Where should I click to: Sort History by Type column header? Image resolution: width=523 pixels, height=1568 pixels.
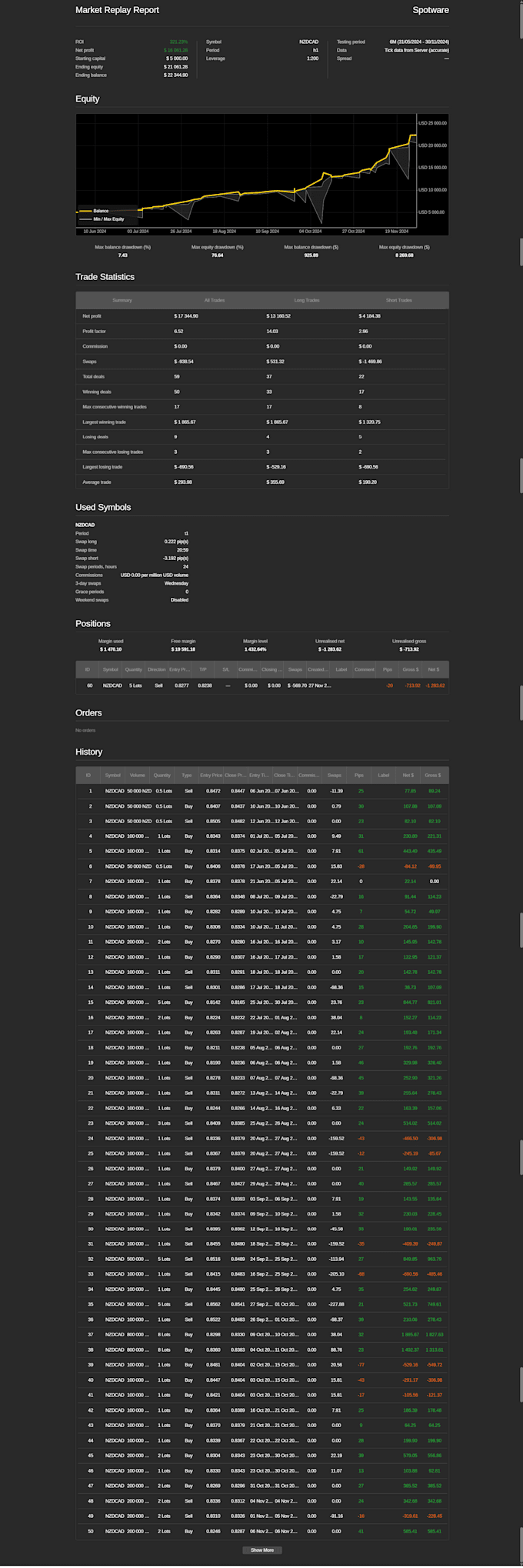click(x=187, y=775)
